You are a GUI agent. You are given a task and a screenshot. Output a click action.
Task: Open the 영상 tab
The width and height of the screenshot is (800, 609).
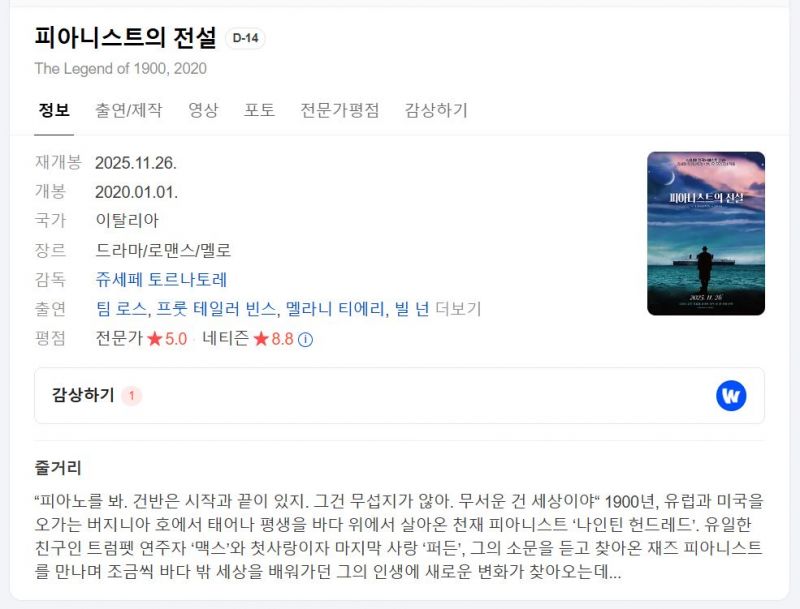click(x=204, y=110)
